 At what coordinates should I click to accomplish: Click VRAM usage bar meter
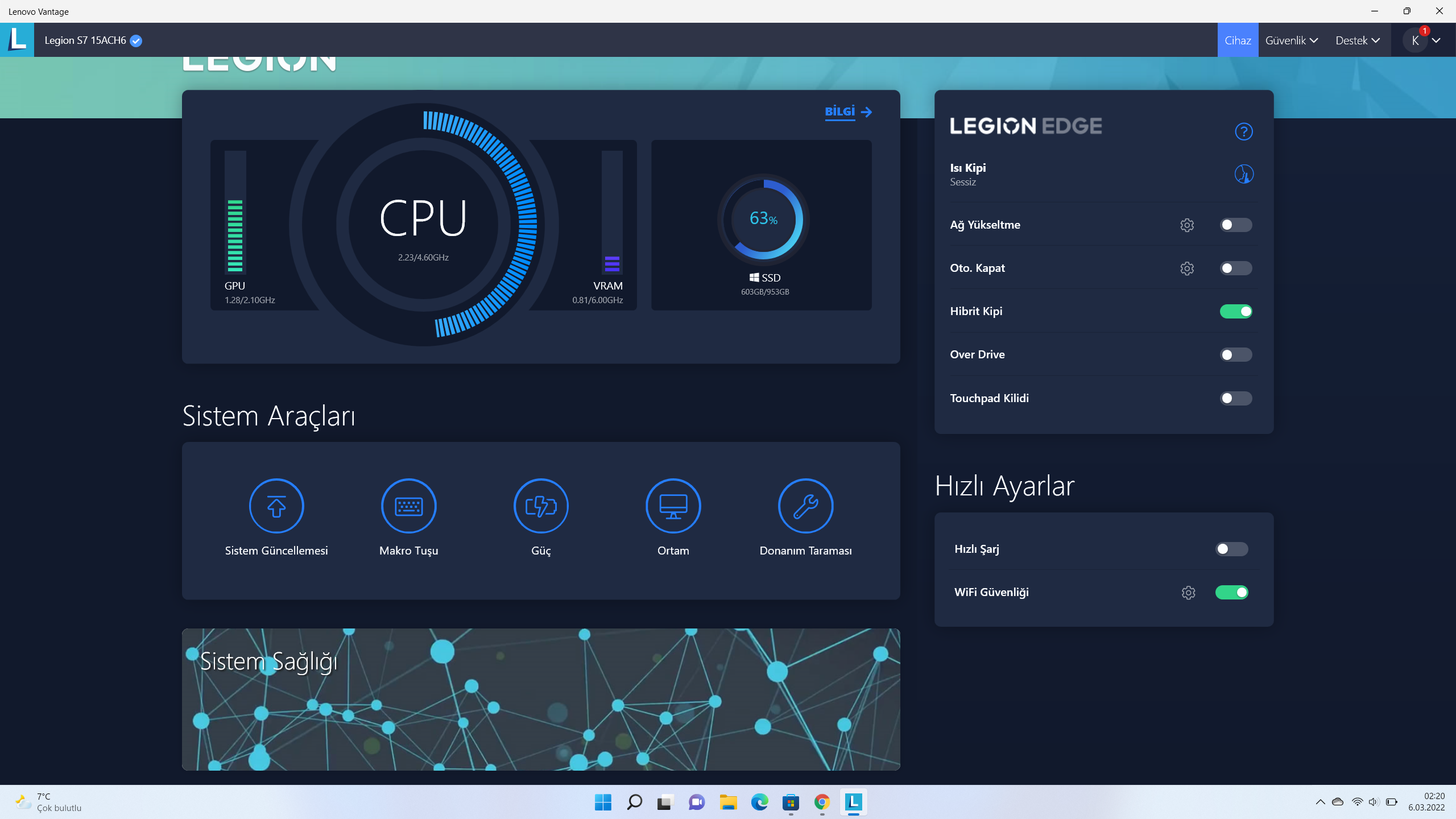click(x=612, y=212)
